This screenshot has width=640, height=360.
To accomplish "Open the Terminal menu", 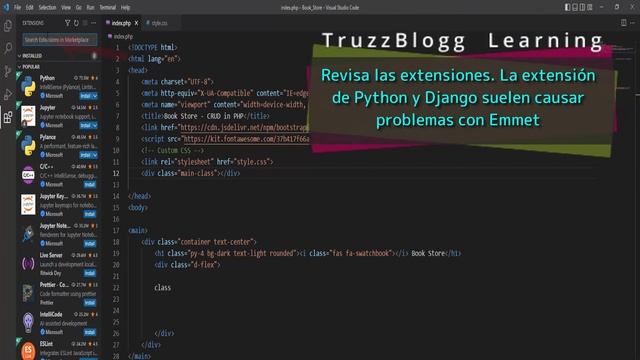I will tap(108, 7).
